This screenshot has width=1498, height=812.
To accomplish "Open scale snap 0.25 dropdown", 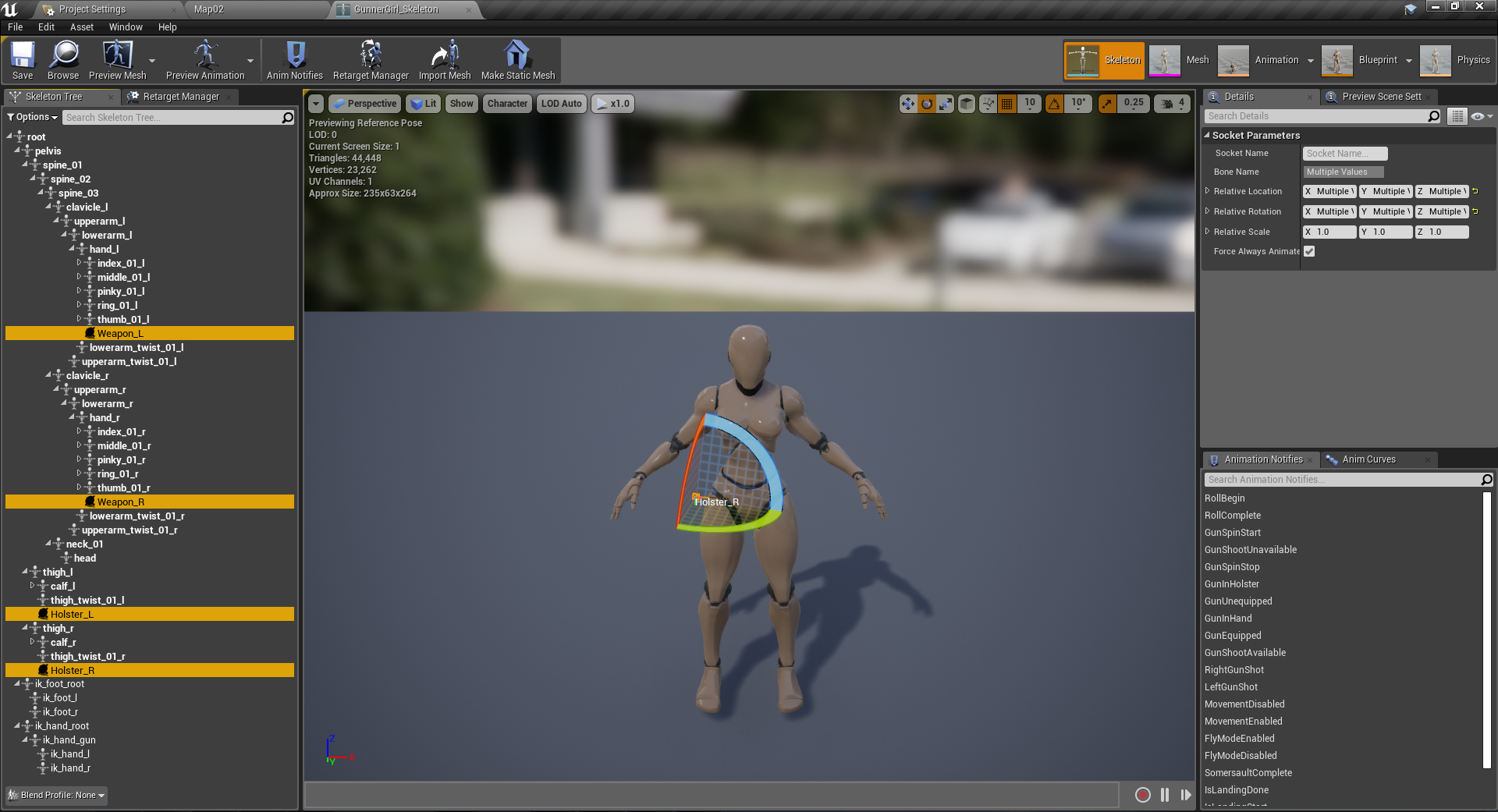I will click(x=1134, y=104).
